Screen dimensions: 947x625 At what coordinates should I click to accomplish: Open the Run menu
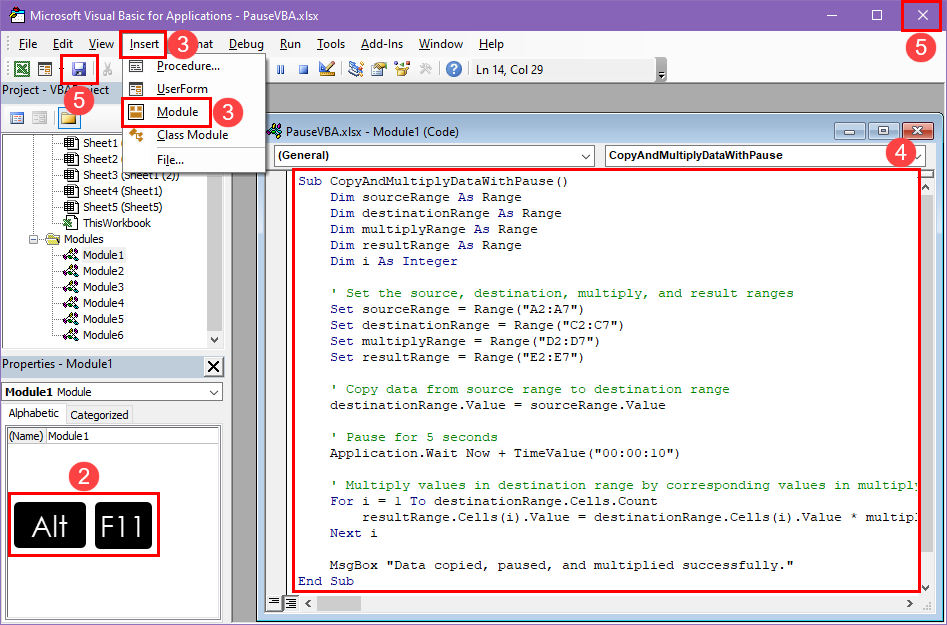[290, 44]
